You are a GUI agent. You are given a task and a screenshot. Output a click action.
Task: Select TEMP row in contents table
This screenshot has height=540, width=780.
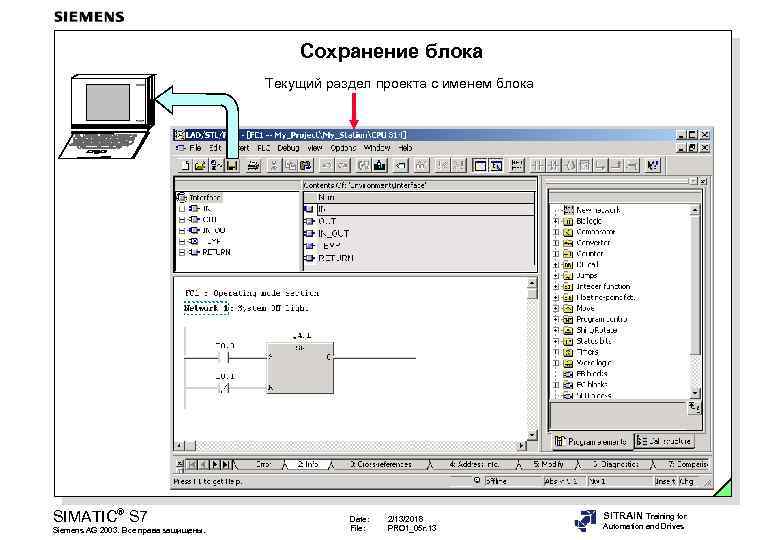[419, 246]
